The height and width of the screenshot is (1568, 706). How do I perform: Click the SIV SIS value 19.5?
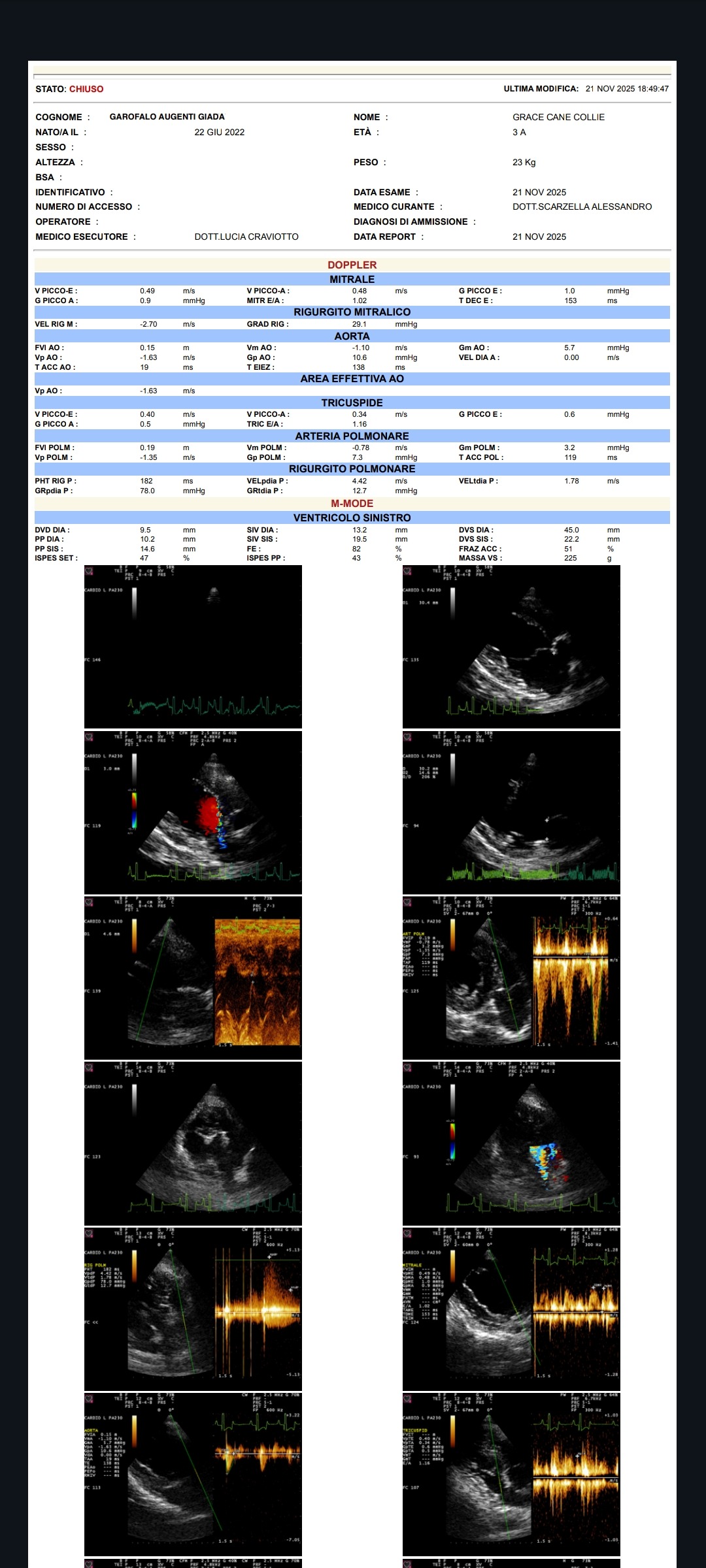360,539
